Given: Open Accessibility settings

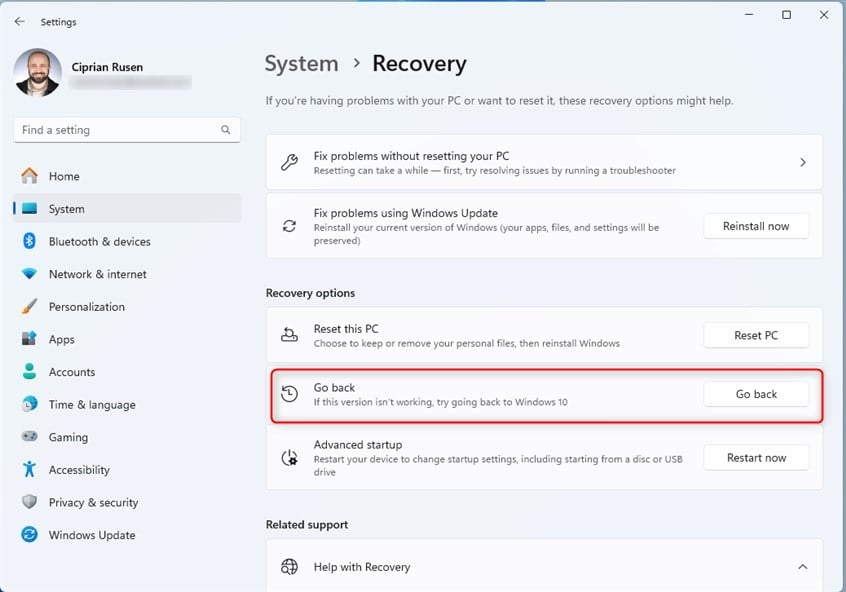Looking at the screenshot, I should tap(127, 469).
